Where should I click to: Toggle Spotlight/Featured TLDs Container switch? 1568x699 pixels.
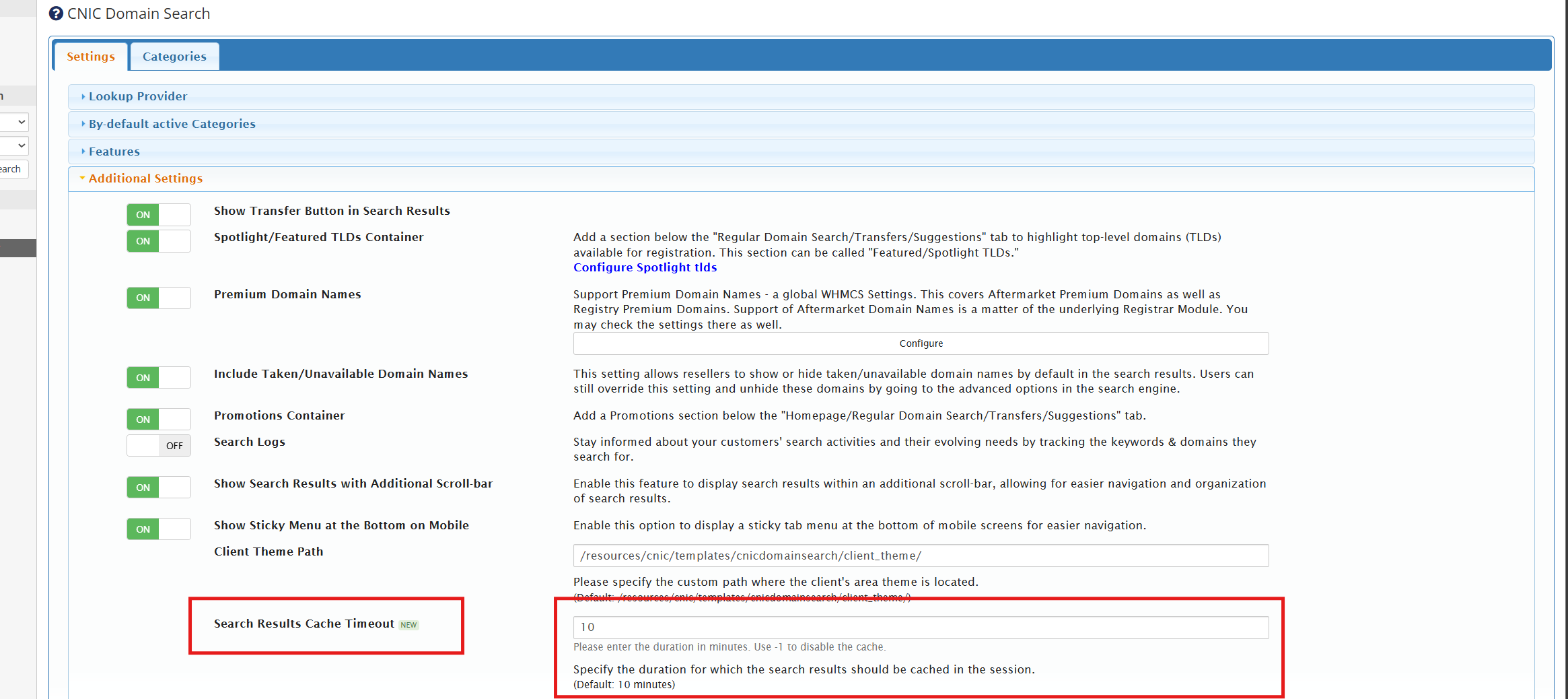coord(159,241)
